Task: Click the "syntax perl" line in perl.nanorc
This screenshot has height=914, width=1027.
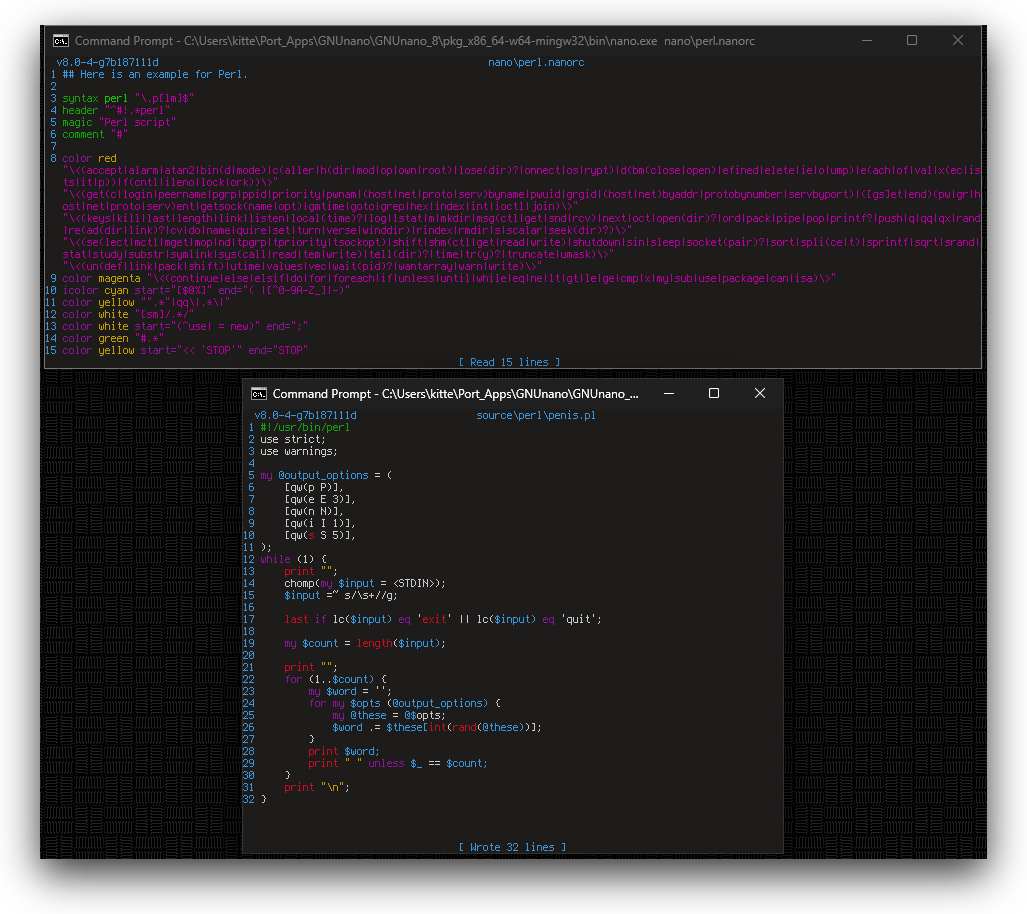Action: (x=128, y=98)
